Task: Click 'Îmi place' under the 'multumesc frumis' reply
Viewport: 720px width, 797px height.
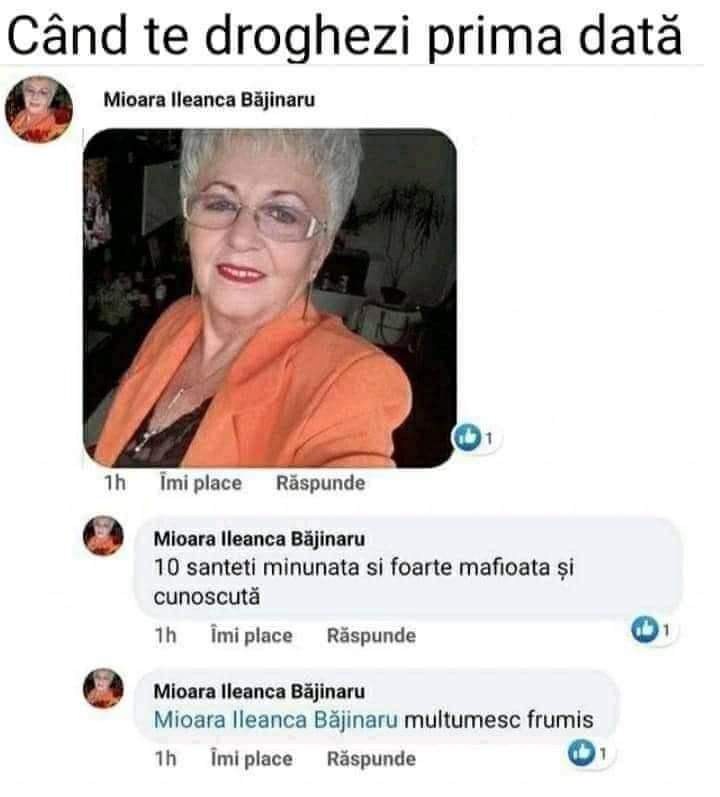Action: (252, 759)
